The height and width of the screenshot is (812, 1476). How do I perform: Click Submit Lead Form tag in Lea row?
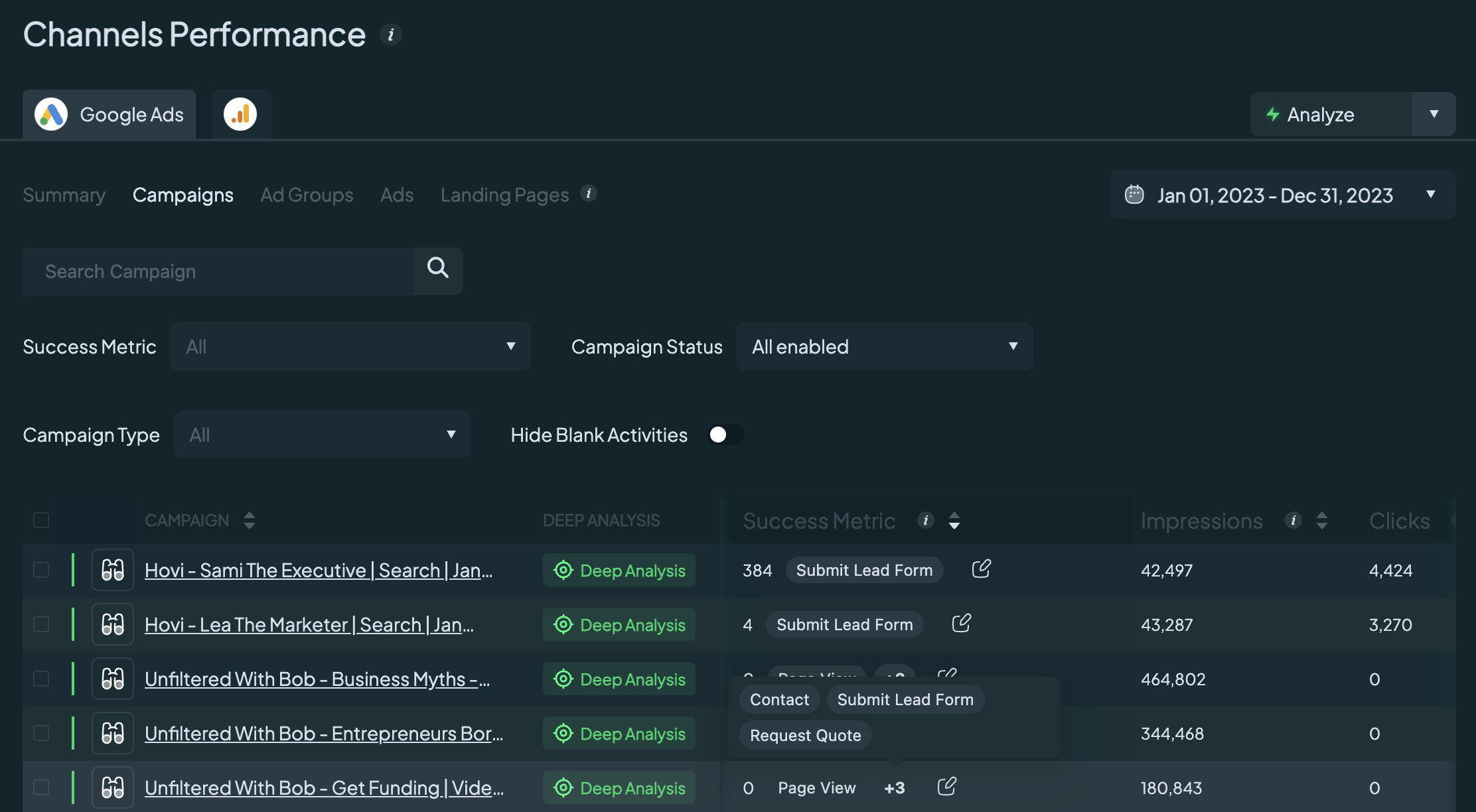[845, 624]
